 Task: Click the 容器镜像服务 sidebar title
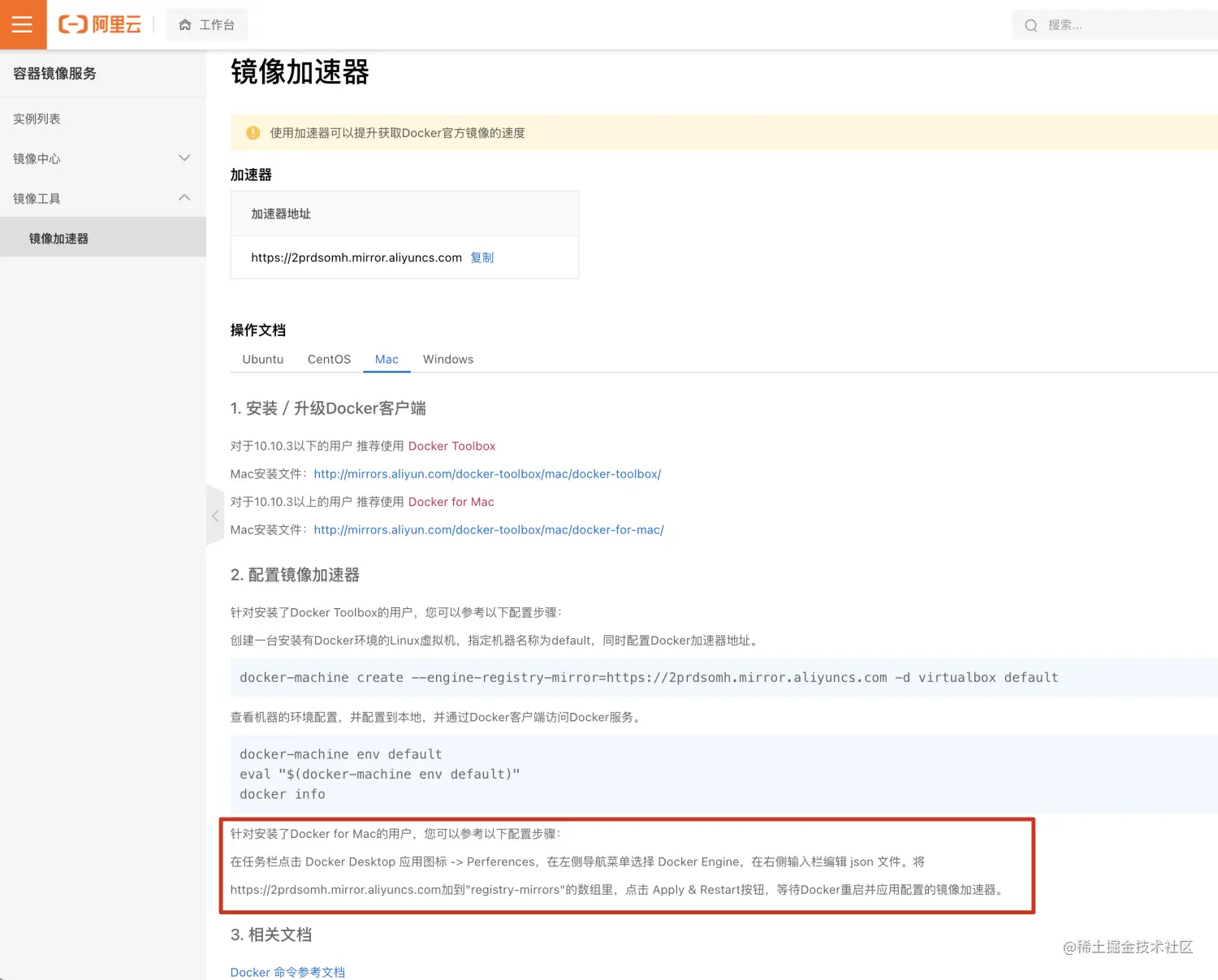pos(54,73)
